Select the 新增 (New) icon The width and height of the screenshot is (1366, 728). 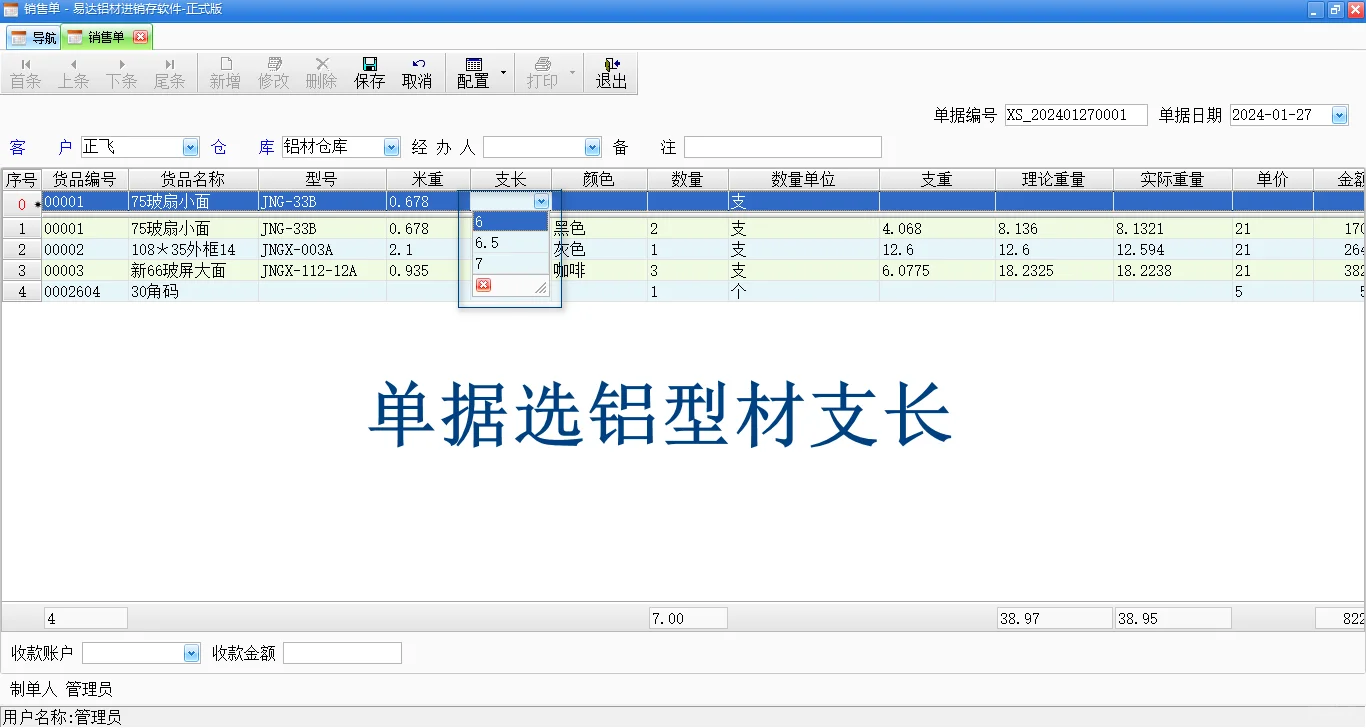tap(225, 72)
